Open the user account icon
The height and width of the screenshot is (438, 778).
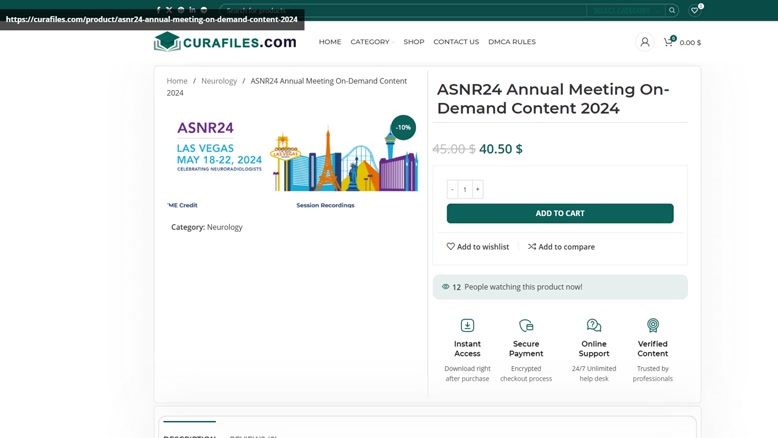click(x=645, y=42)
